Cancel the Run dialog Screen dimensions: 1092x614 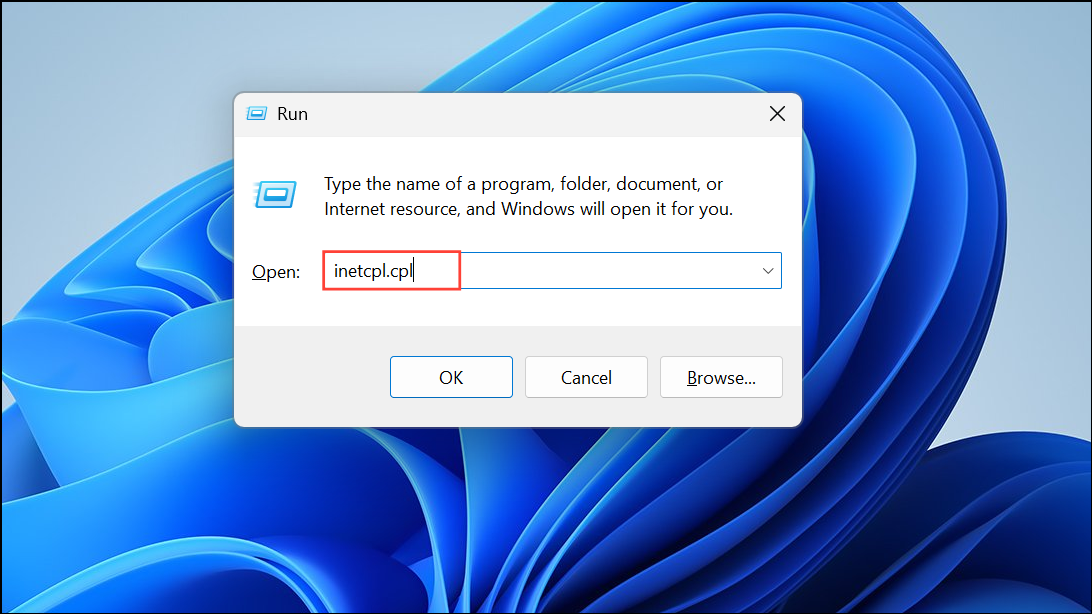pos(586,377)
